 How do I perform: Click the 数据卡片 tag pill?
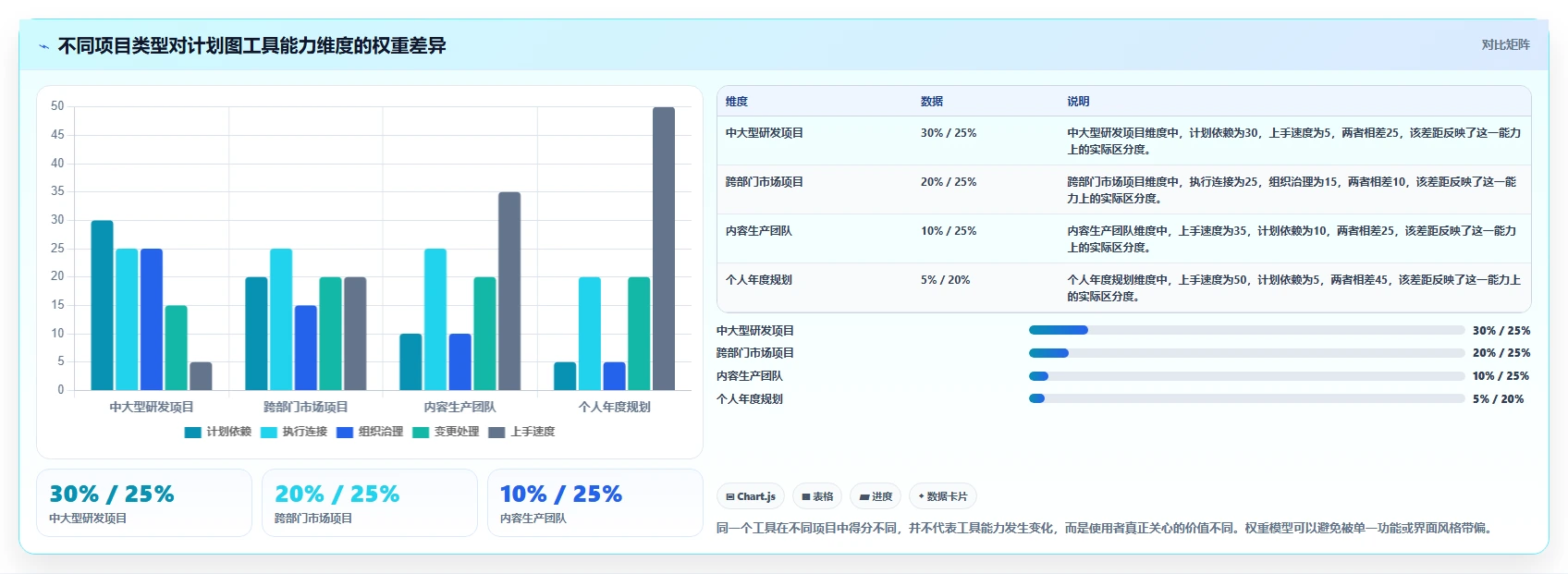pyautogui.click(x=943, y=496)
